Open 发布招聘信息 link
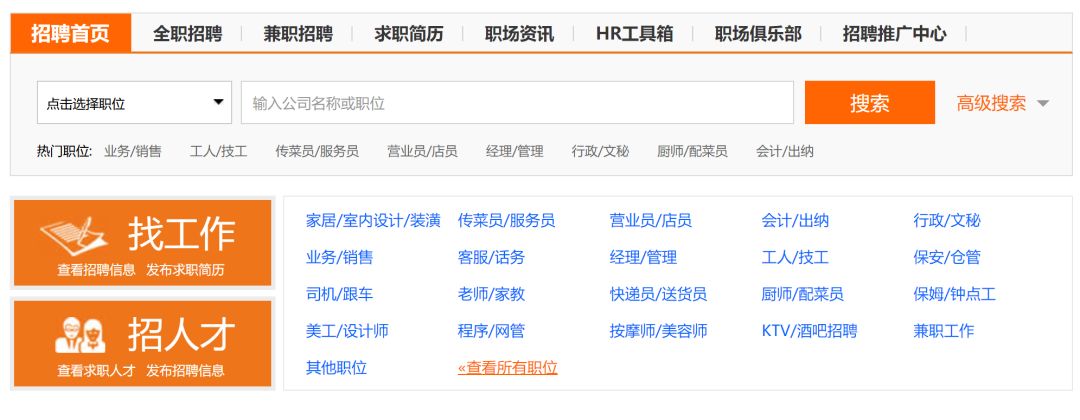This screenshot has width=1080, height=420. [x=185, y=370]
